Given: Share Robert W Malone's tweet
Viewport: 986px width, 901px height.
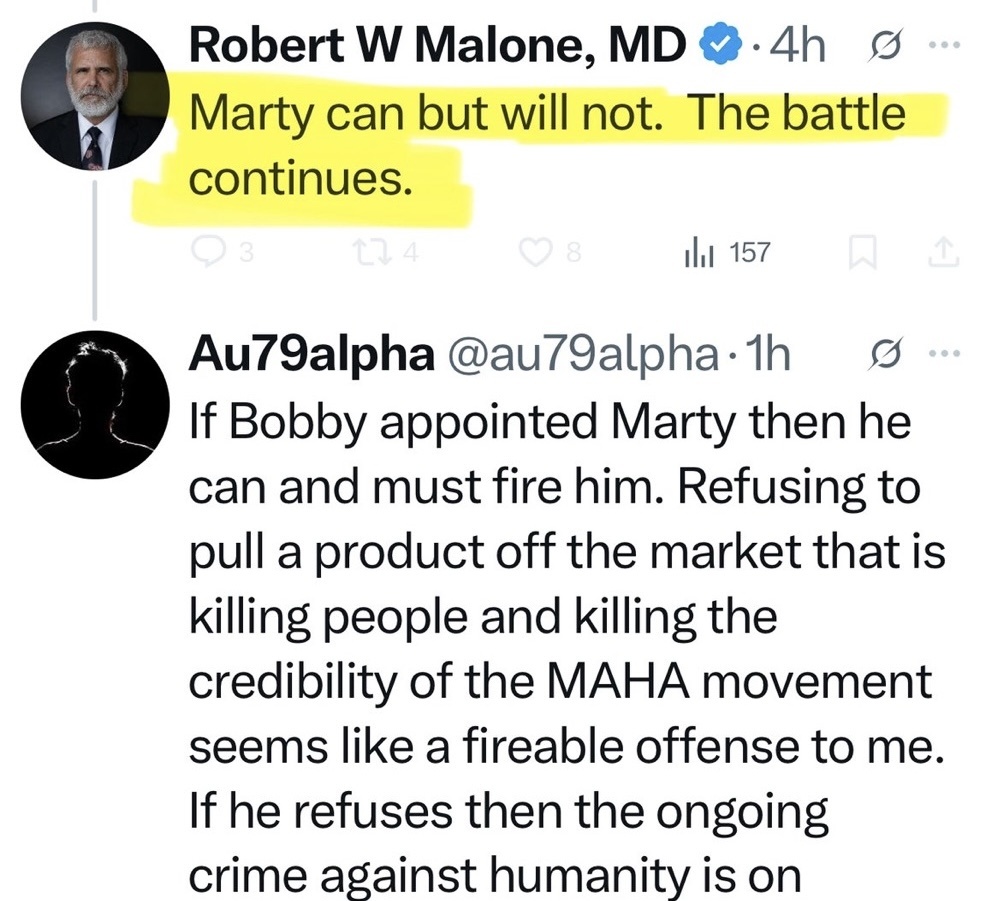Looking at the screenshot, I should pyautogui.click(x=943, y=253).
